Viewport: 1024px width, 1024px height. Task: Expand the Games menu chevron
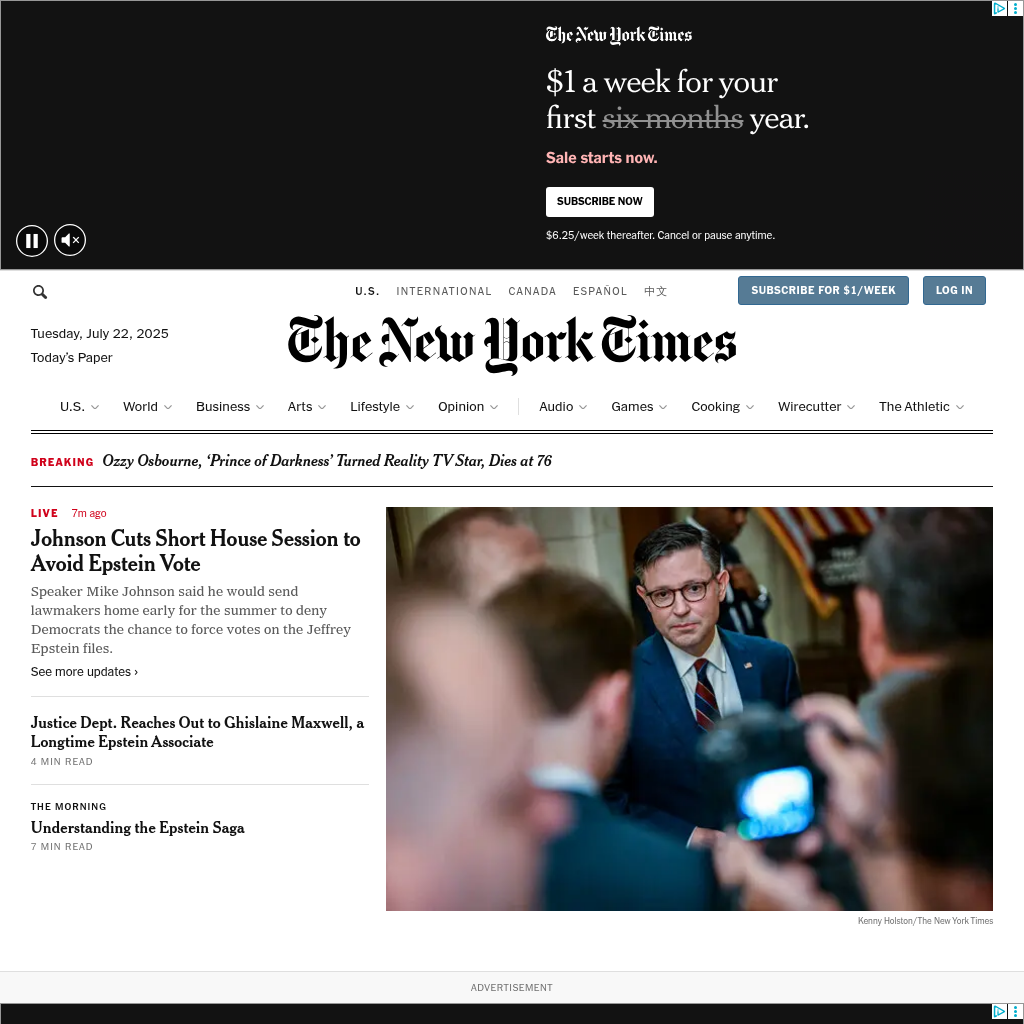coord(663,407)
